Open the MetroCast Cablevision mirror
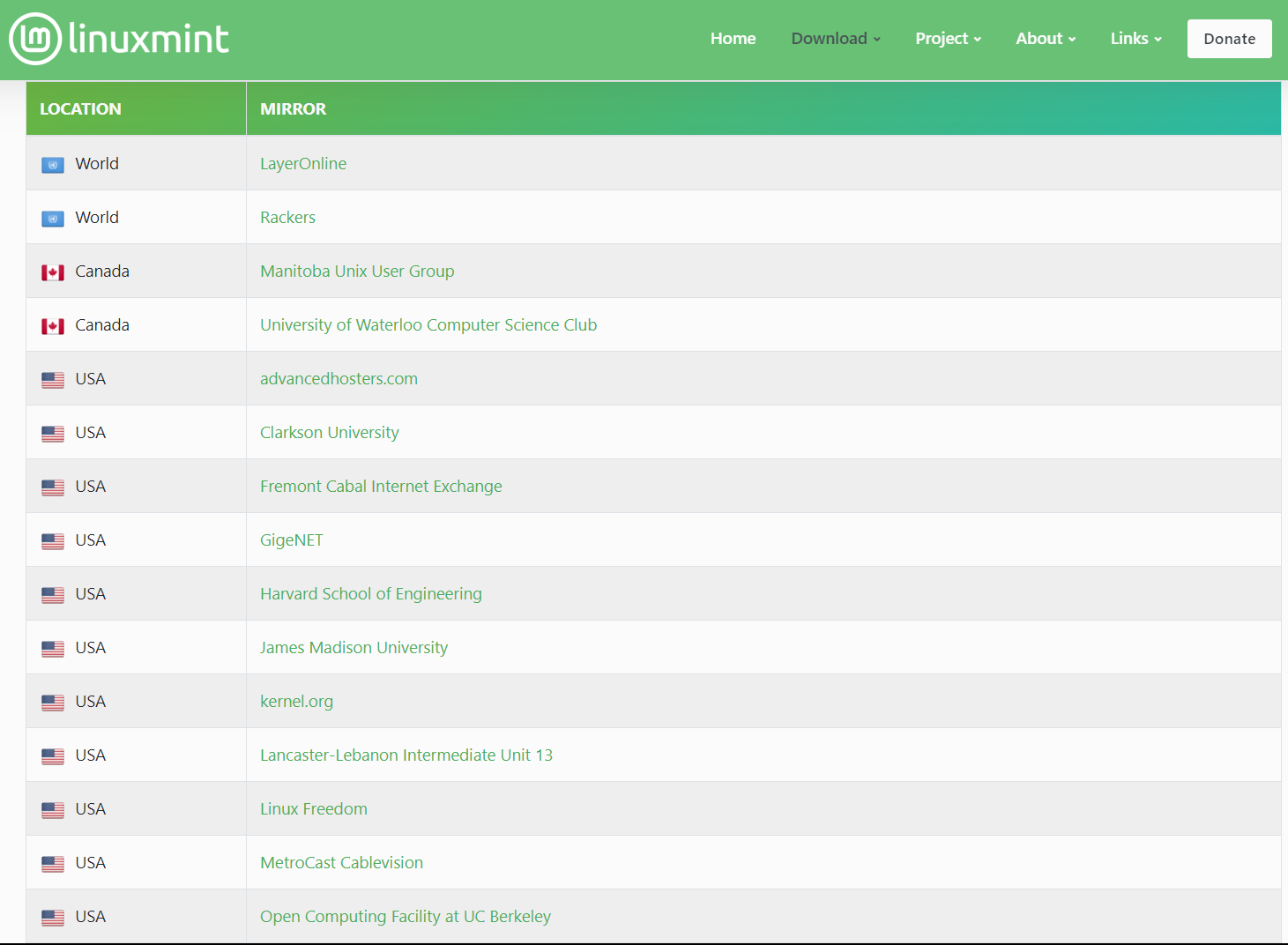Screen dimensions: 1288x945 341,862
